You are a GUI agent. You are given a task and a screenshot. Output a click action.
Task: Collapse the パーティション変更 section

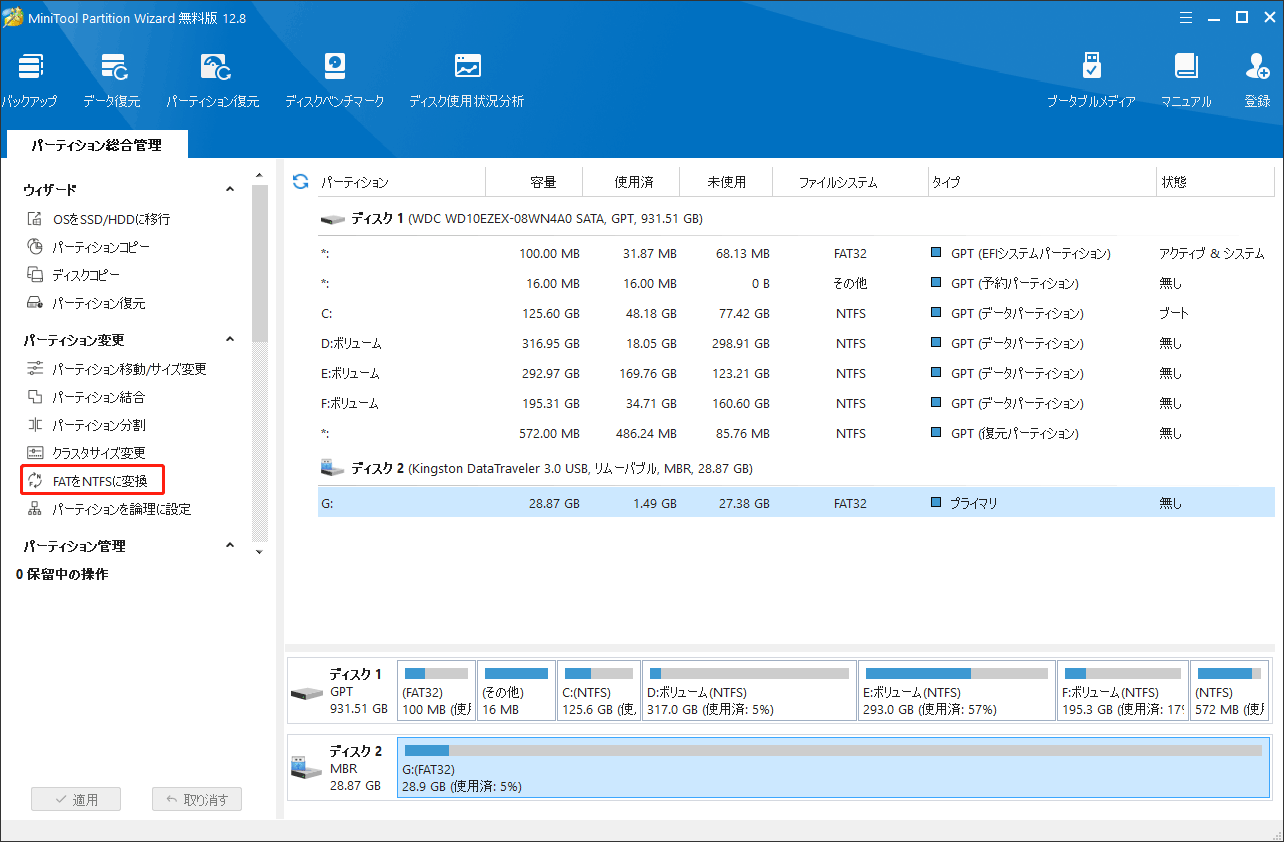point(229,340)
